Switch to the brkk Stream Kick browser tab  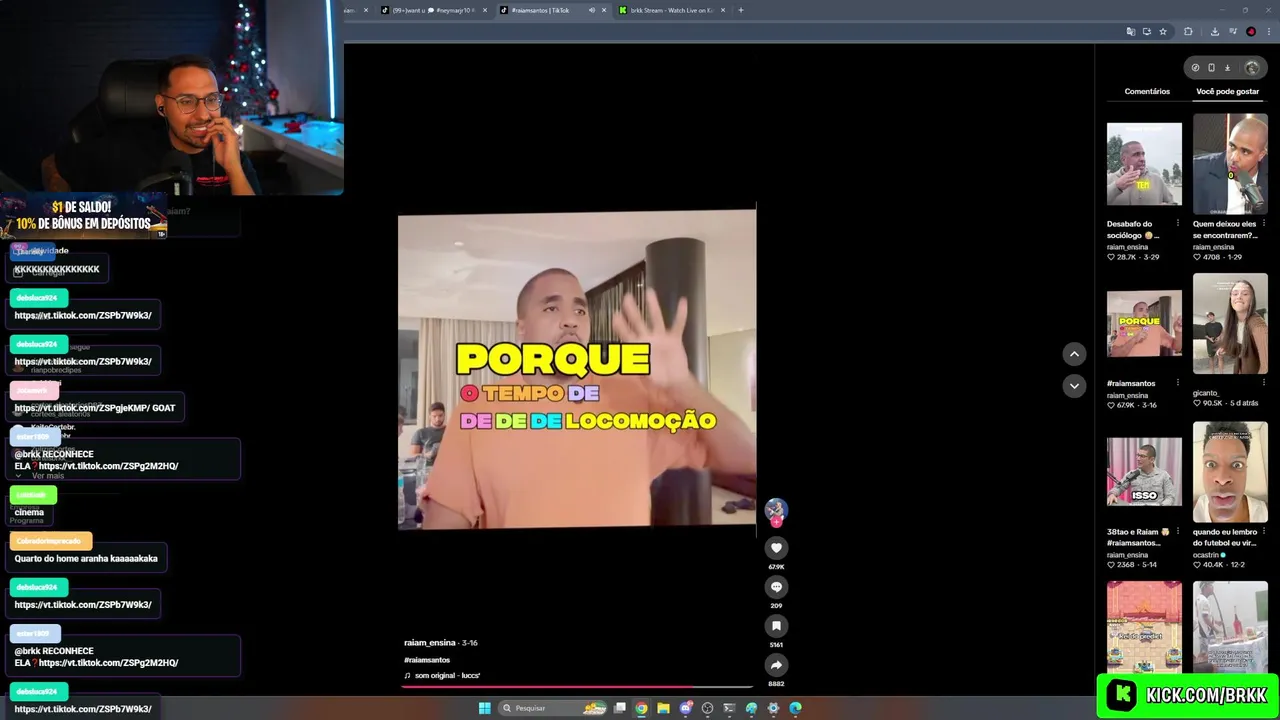point(671,10)
